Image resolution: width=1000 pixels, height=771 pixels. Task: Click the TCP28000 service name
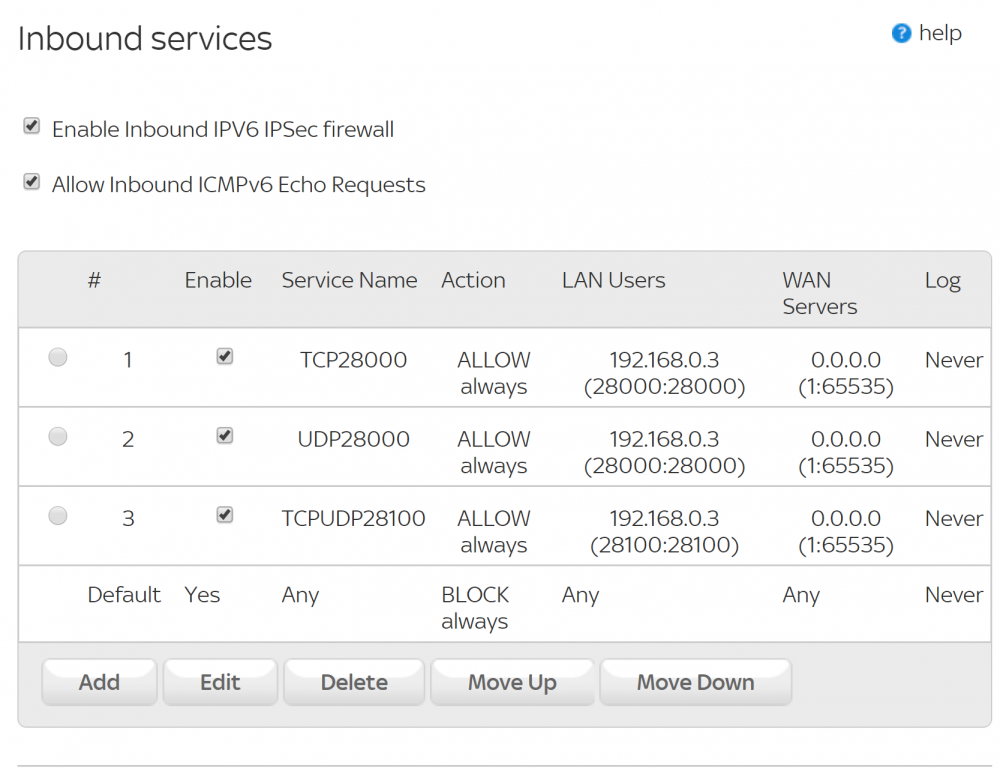pyautogui.click(x=353, y=360)
